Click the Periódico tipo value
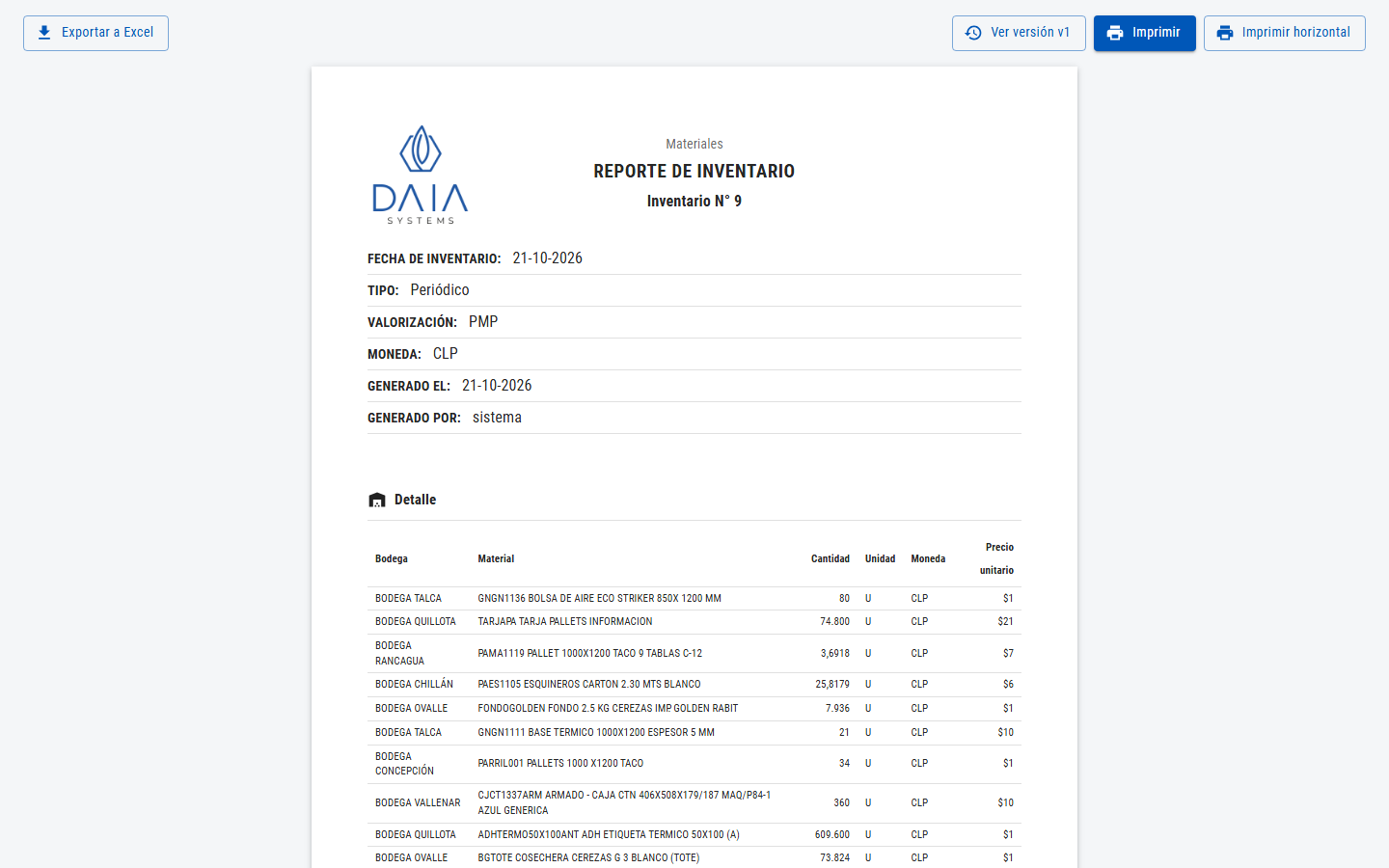Viewport: 1389px width, 868px height. pos(440,290)
